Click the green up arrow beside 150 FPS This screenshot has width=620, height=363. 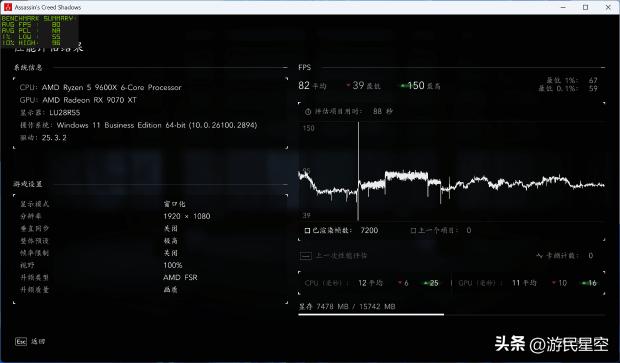point(403,85)
